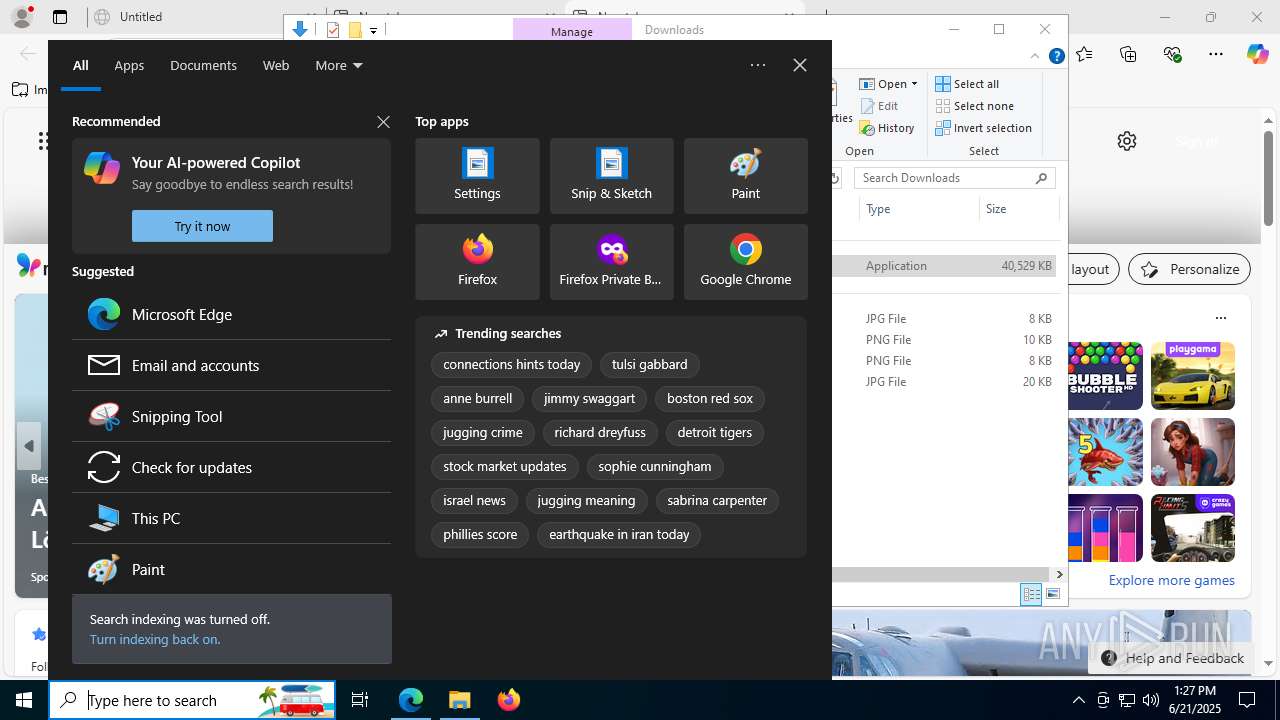1280x720 pixels.
Task: Switch to Web search filter
Action: [276, 65]
